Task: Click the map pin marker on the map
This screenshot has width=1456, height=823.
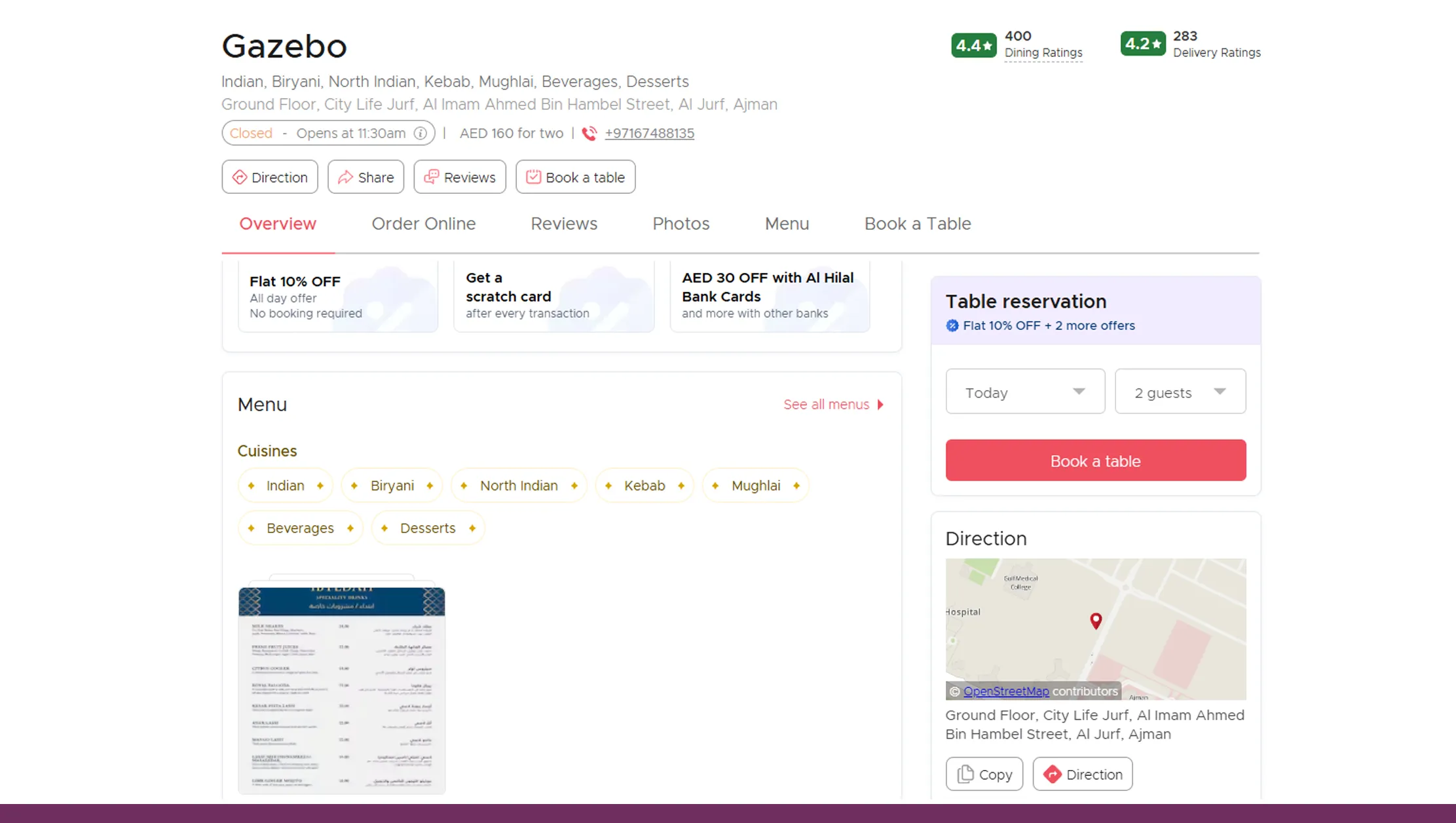Action: [x=1096, y=621]
